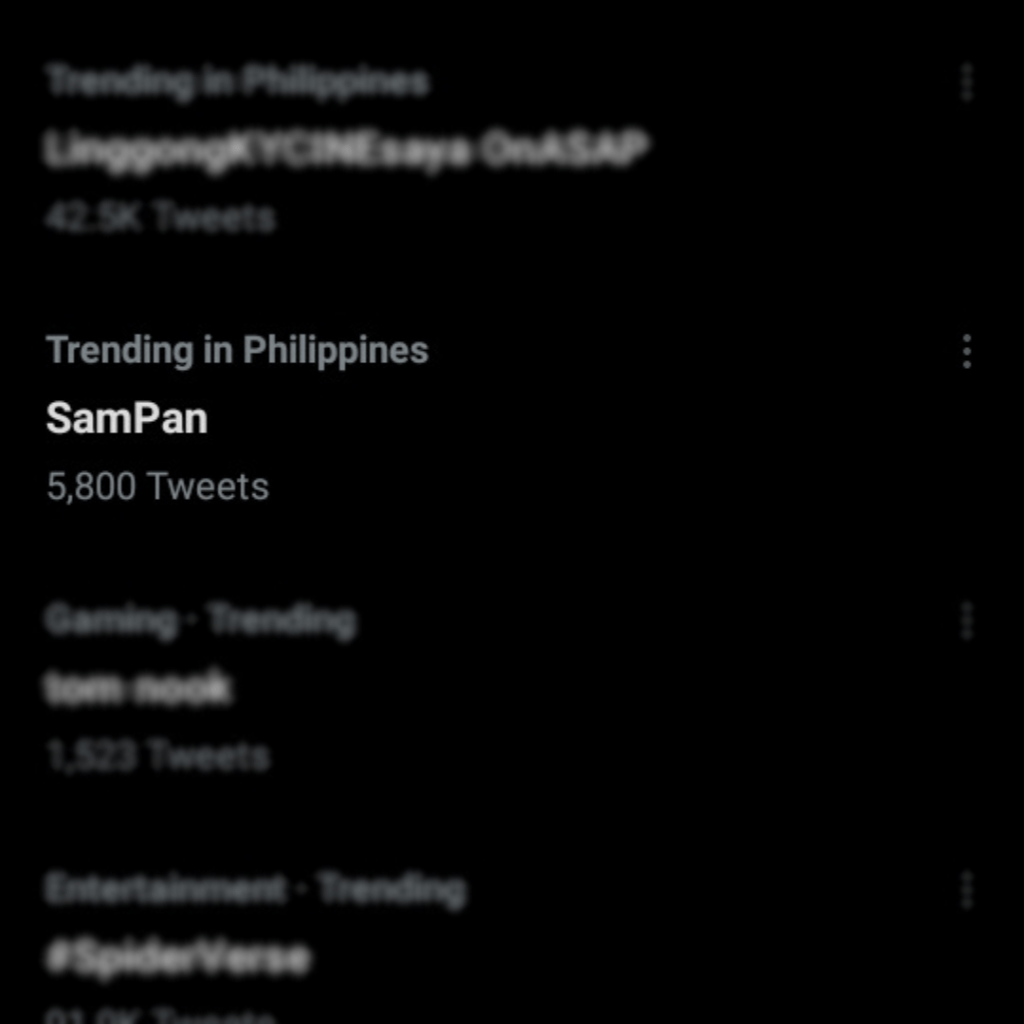
Task: Click the Gaming · Trending category label
Action: (201, 620)
